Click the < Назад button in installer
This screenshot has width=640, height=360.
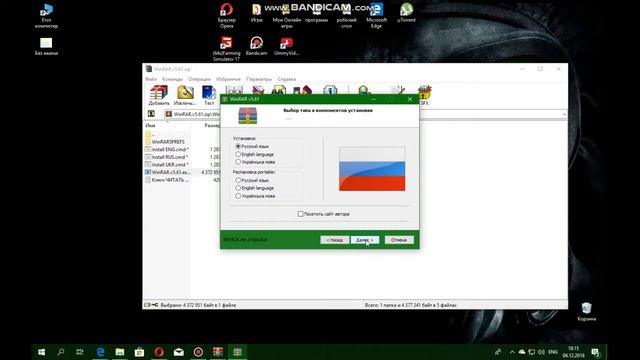(x=335, y=240)
